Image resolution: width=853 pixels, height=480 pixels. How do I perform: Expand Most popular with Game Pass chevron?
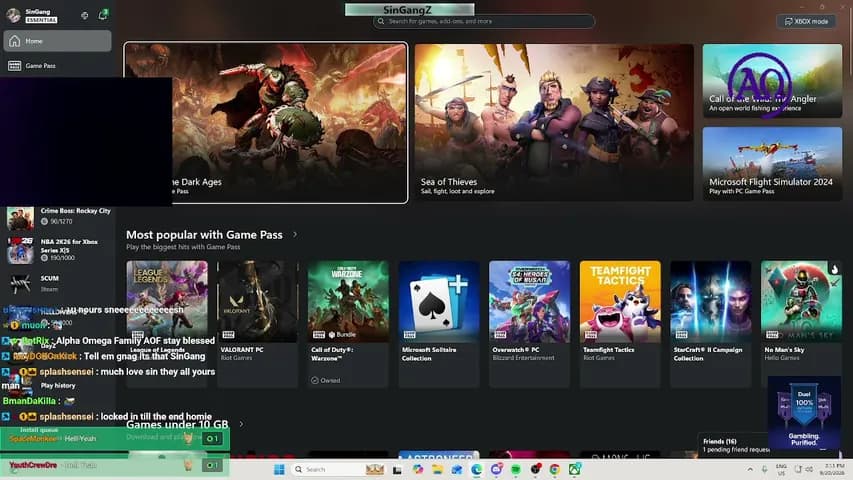(295, 235)
